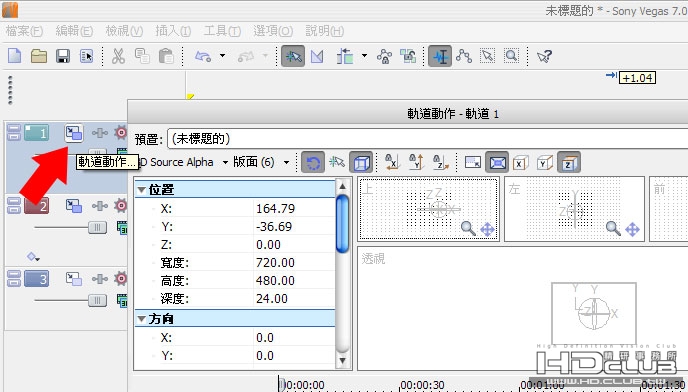Toggle enable rotation in track motion
This screenshot has width=688, height=392.
point(313,162)
